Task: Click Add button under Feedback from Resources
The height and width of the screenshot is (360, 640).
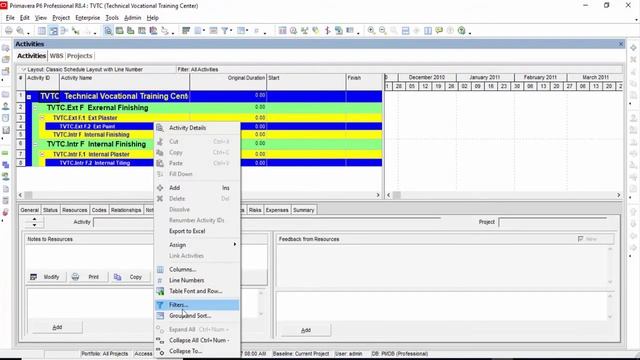Action: click(x=306, y=330)
